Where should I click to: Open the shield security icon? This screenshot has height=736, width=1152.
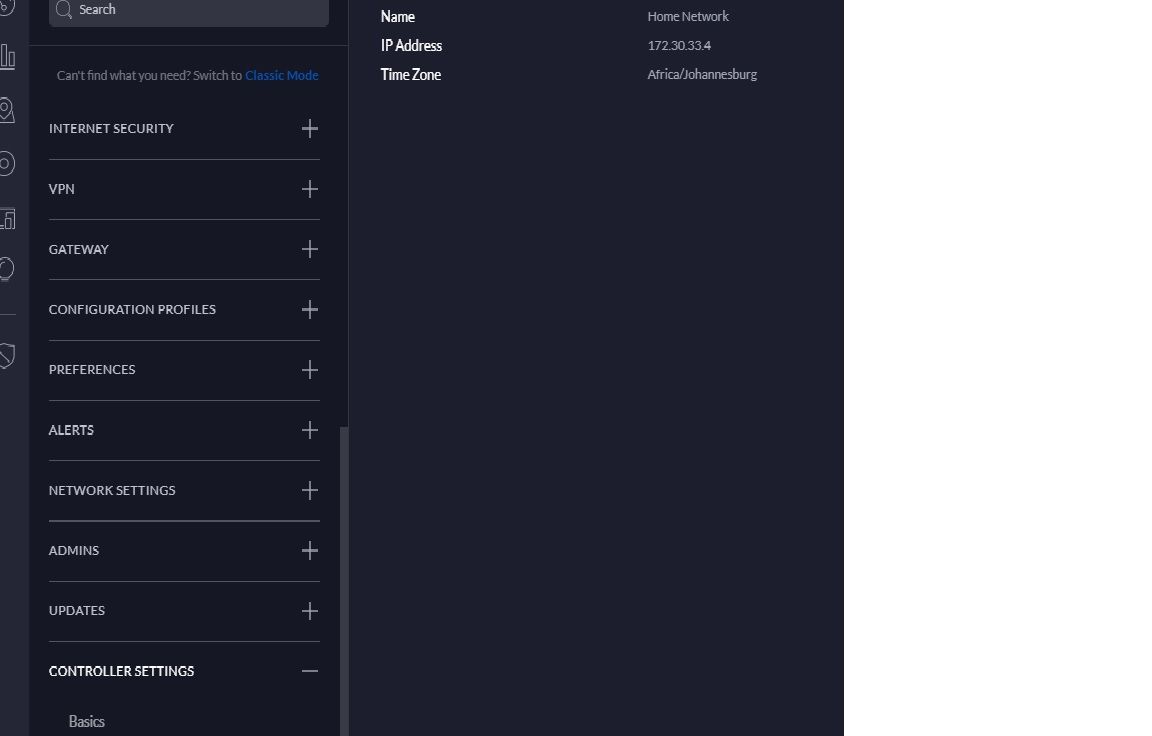(7, 355)
